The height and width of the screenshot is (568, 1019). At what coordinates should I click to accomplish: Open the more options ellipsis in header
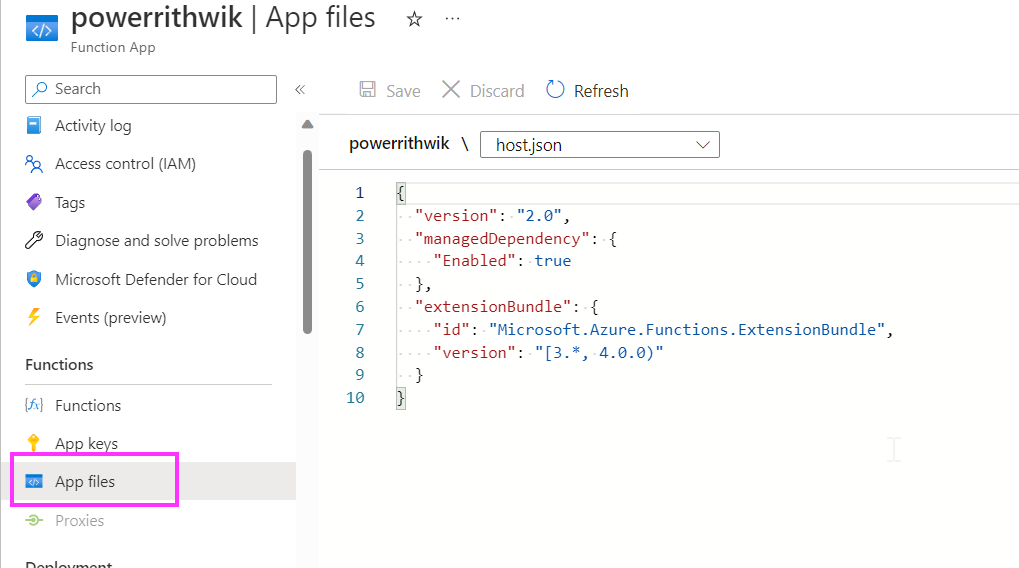click(x=452, y=19)
